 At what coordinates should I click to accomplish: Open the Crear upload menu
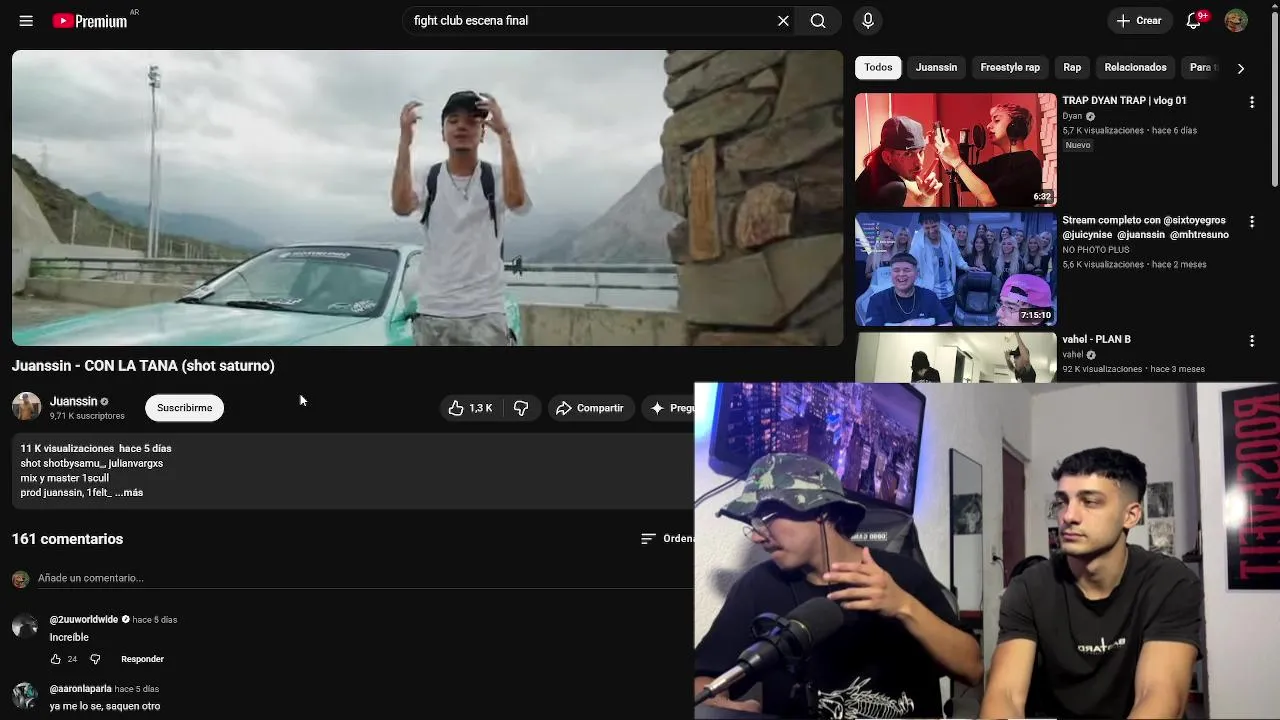click(1139, 21)
